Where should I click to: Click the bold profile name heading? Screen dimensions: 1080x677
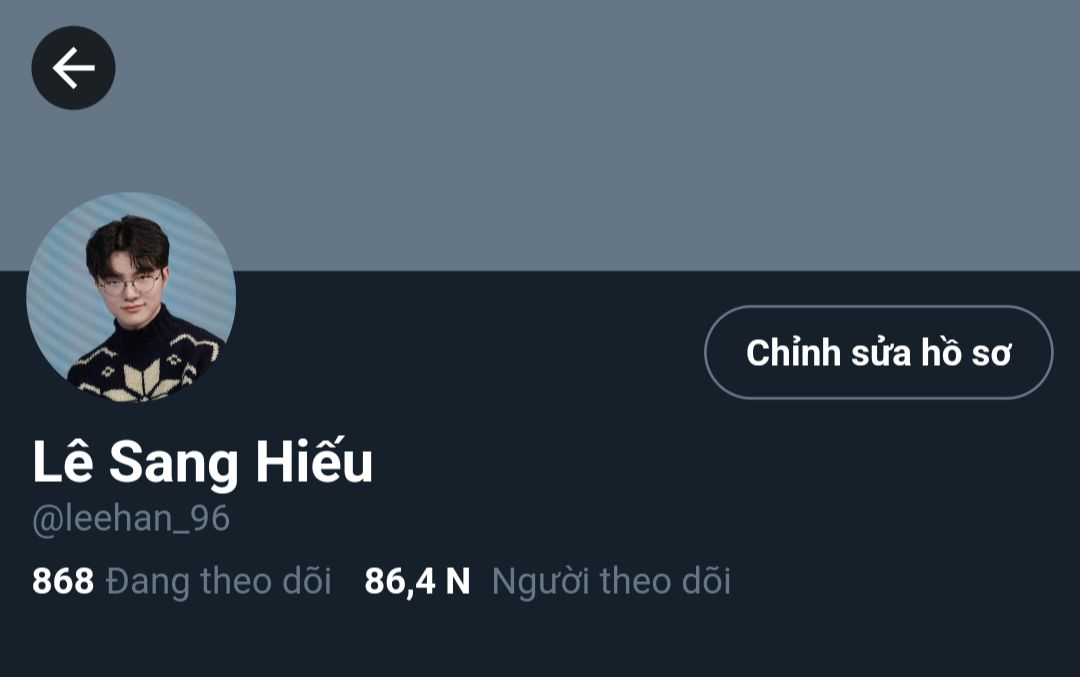point(202,462)
